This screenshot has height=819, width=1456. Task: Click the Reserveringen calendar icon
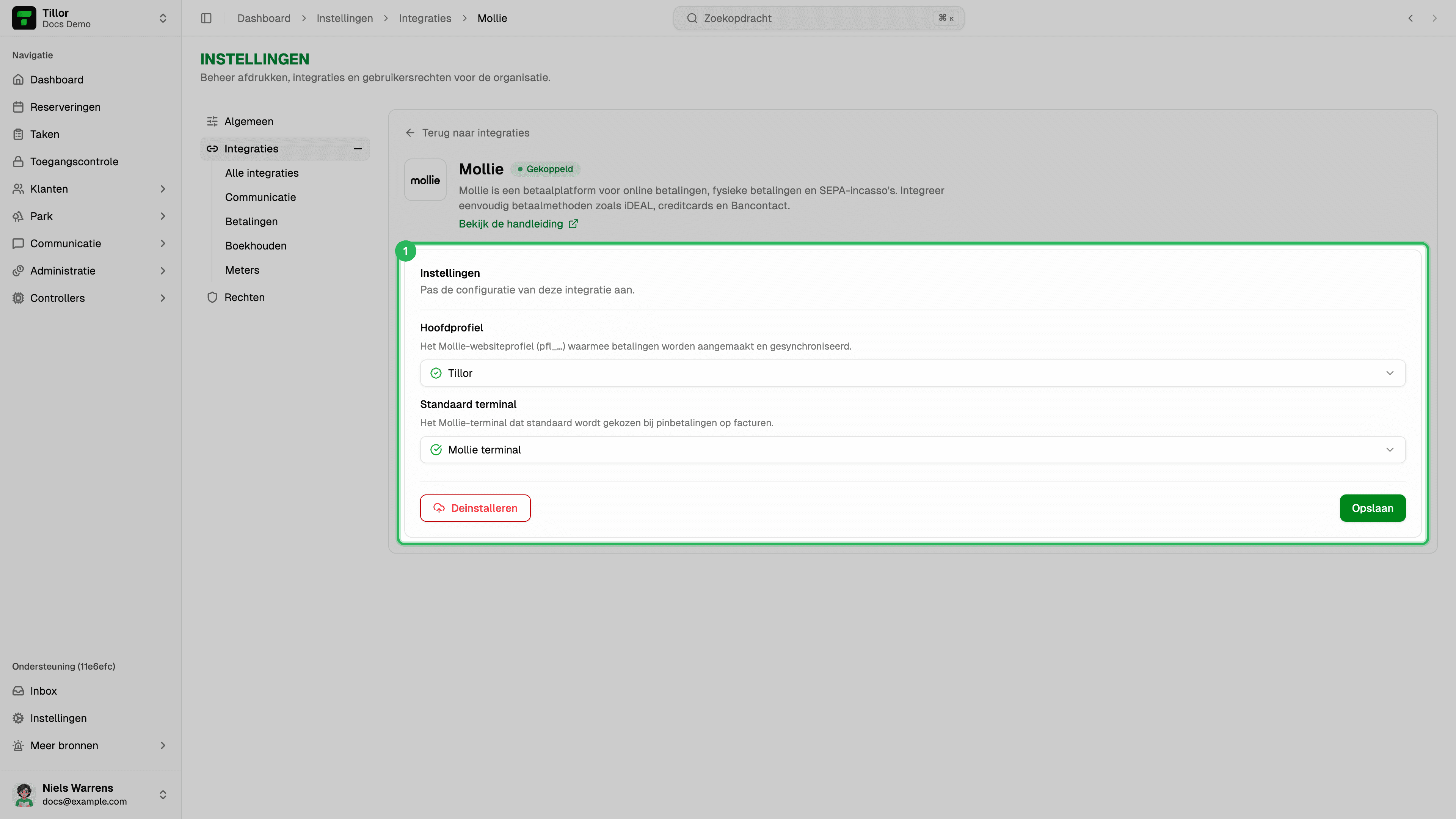[18, 107]
